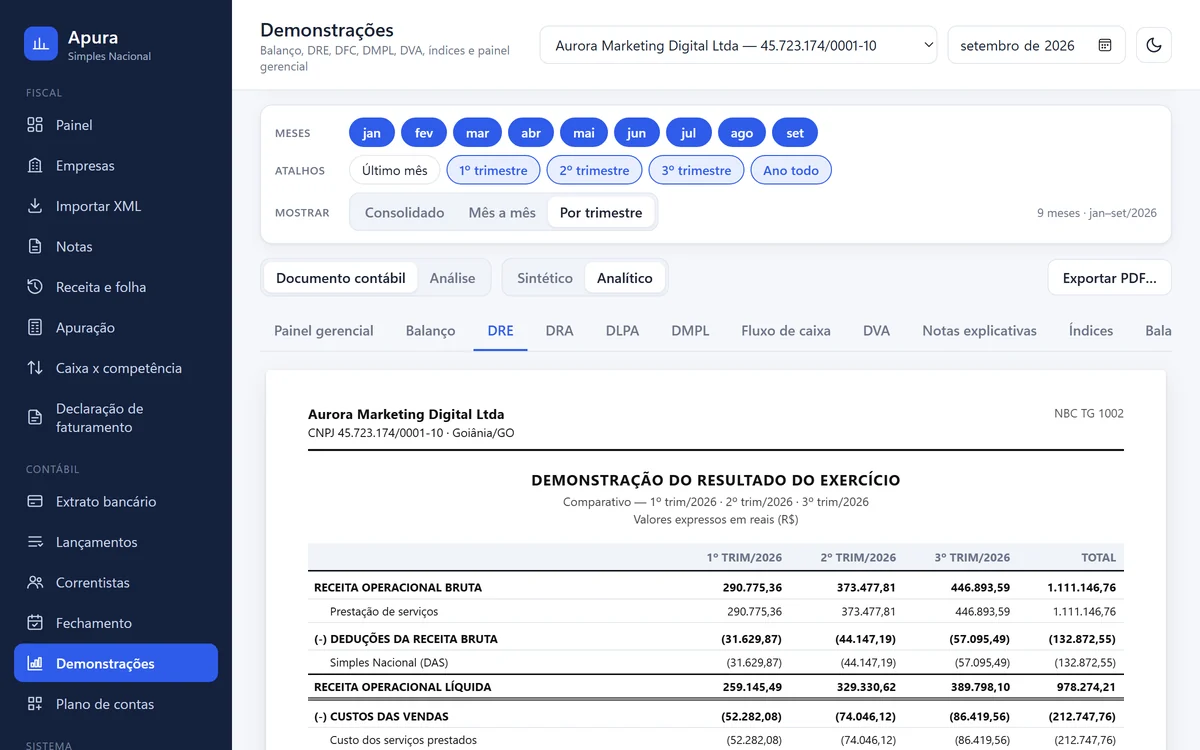Click the Apura logo icon
The width and height of the screenshot is (1200, 750).
point(41,44)
